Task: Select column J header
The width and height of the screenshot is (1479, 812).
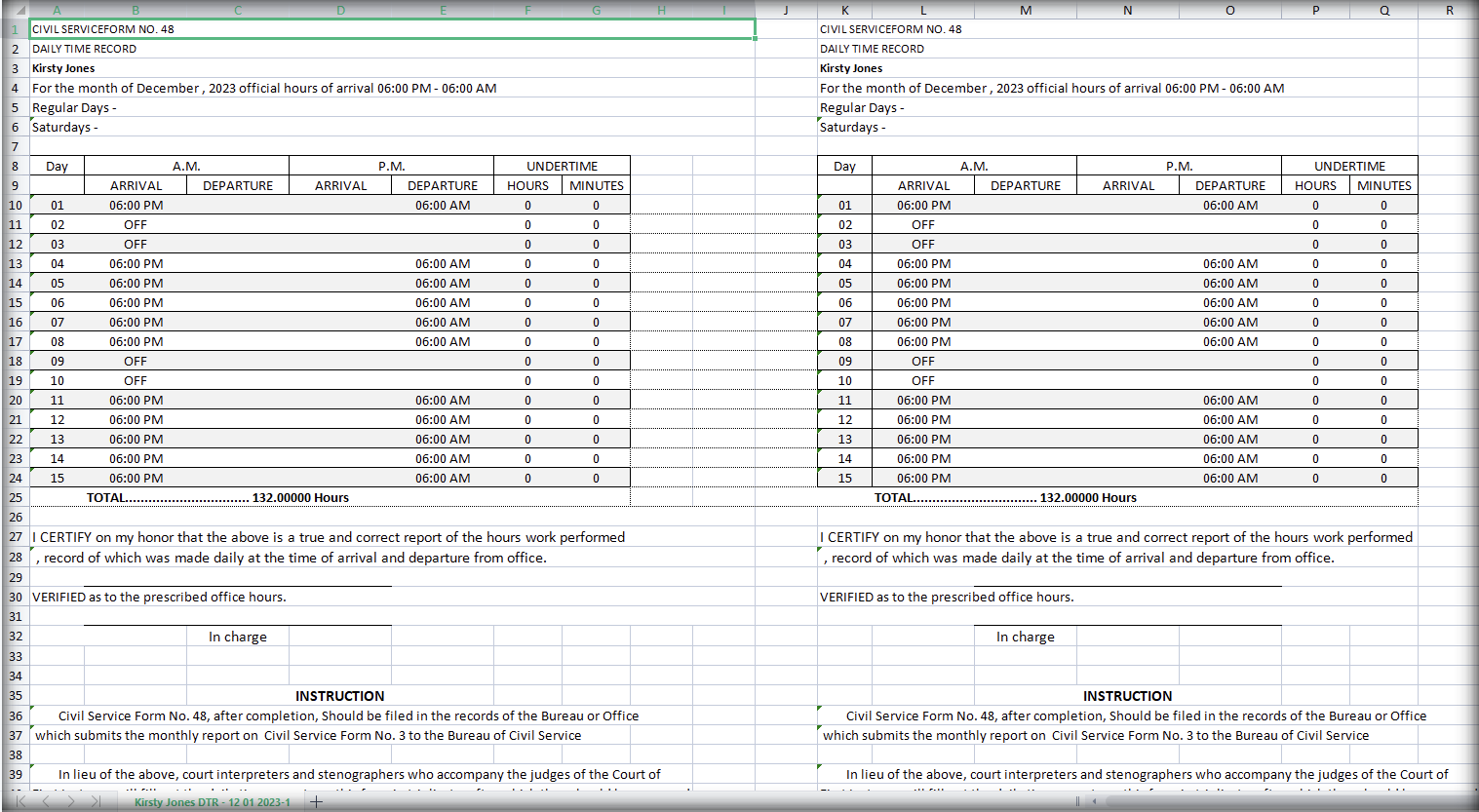Action: (x=786, y=10)
